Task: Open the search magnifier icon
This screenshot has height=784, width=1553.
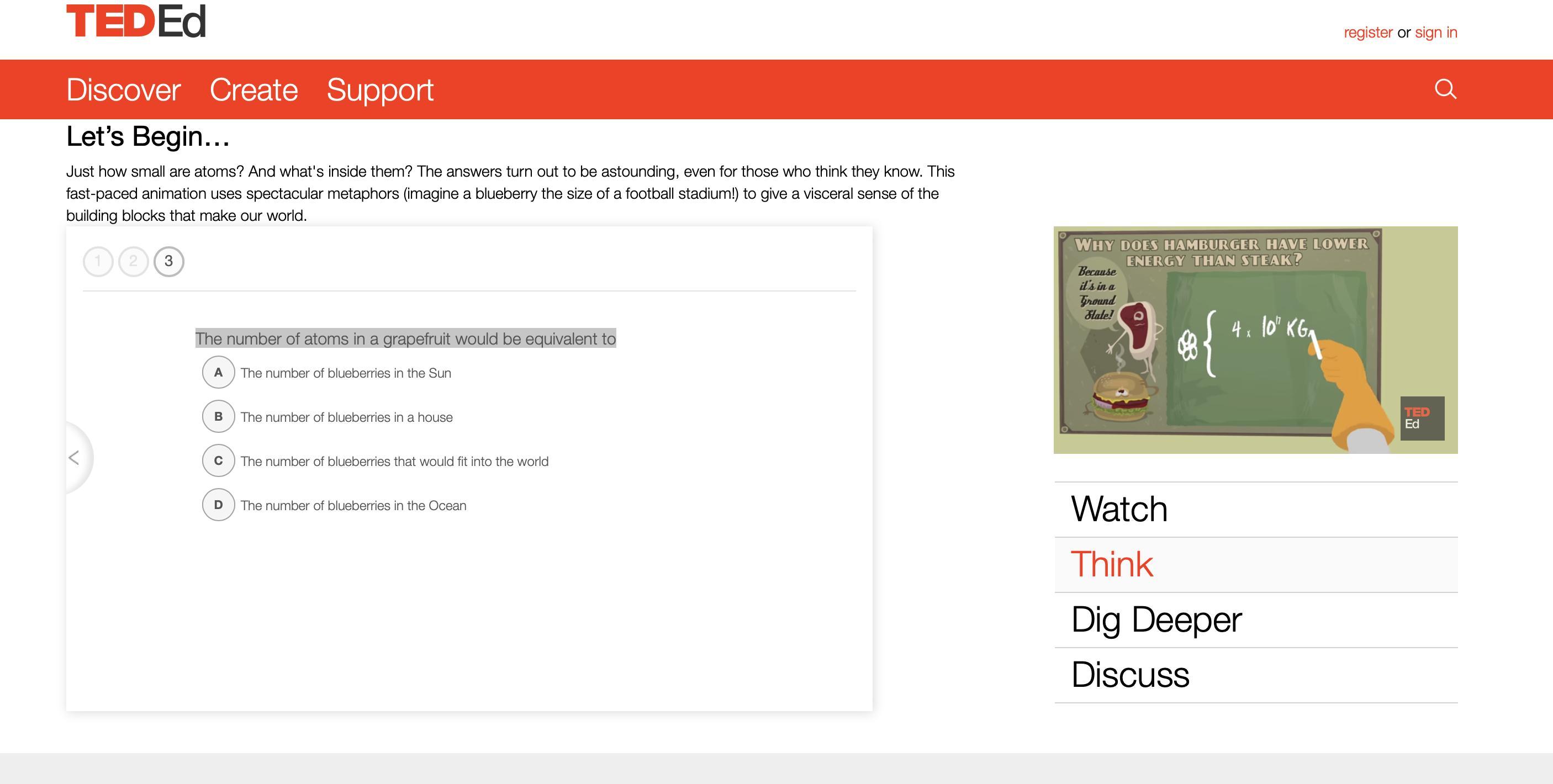Action: point(1445,89)
